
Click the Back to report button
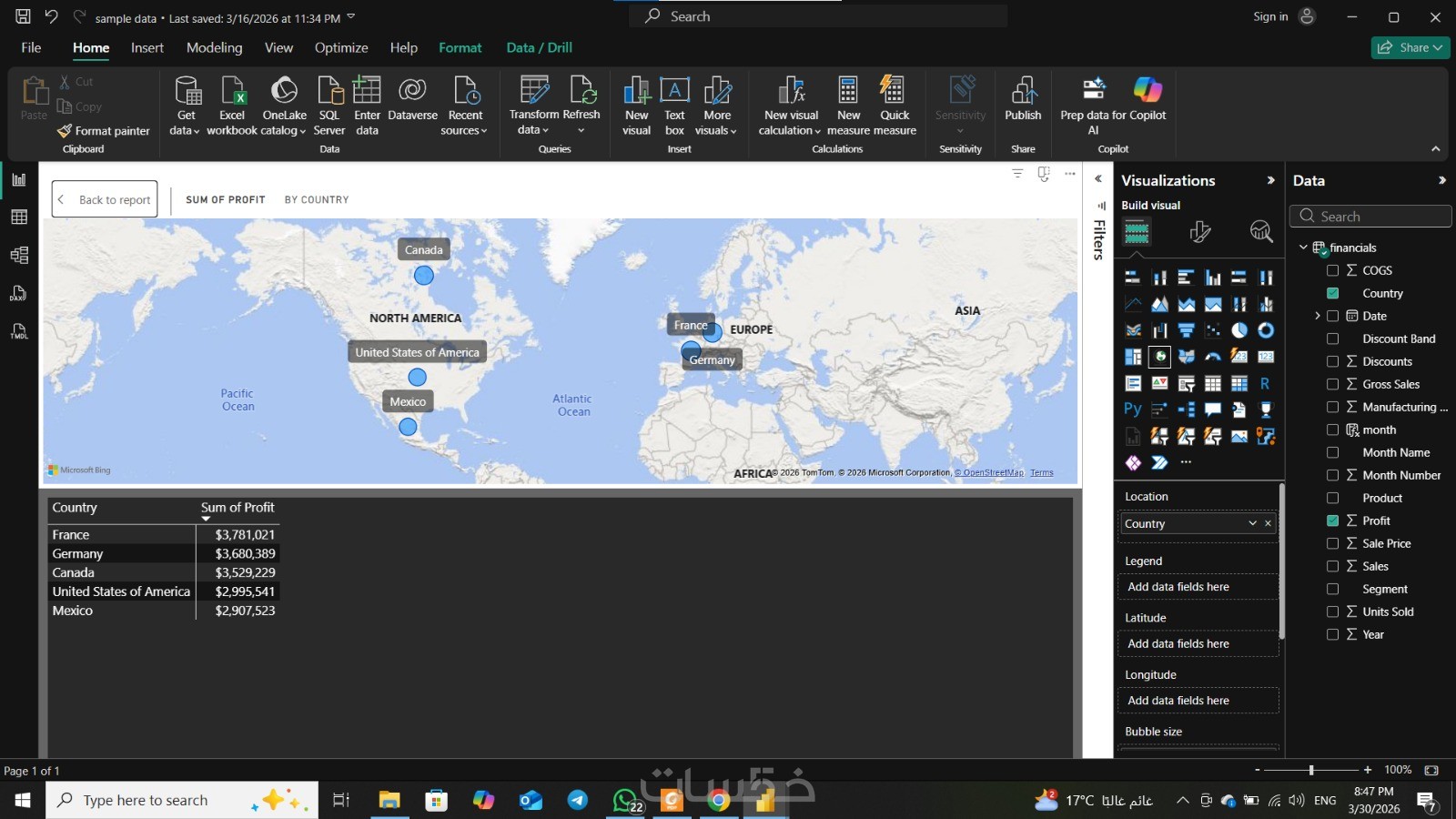105,199
